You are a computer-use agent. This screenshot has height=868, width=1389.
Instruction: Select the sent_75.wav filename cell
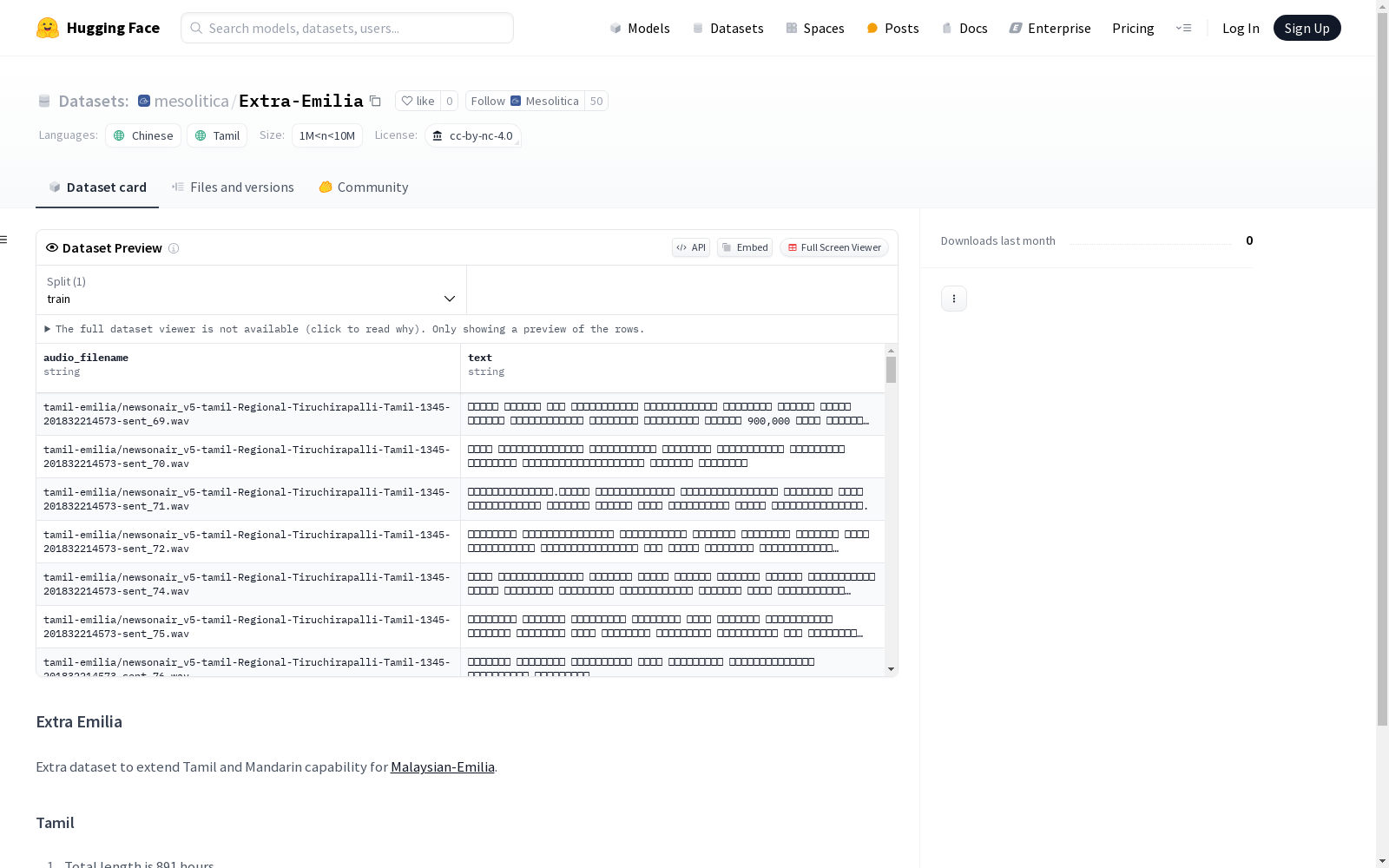(x=248, y=627)
